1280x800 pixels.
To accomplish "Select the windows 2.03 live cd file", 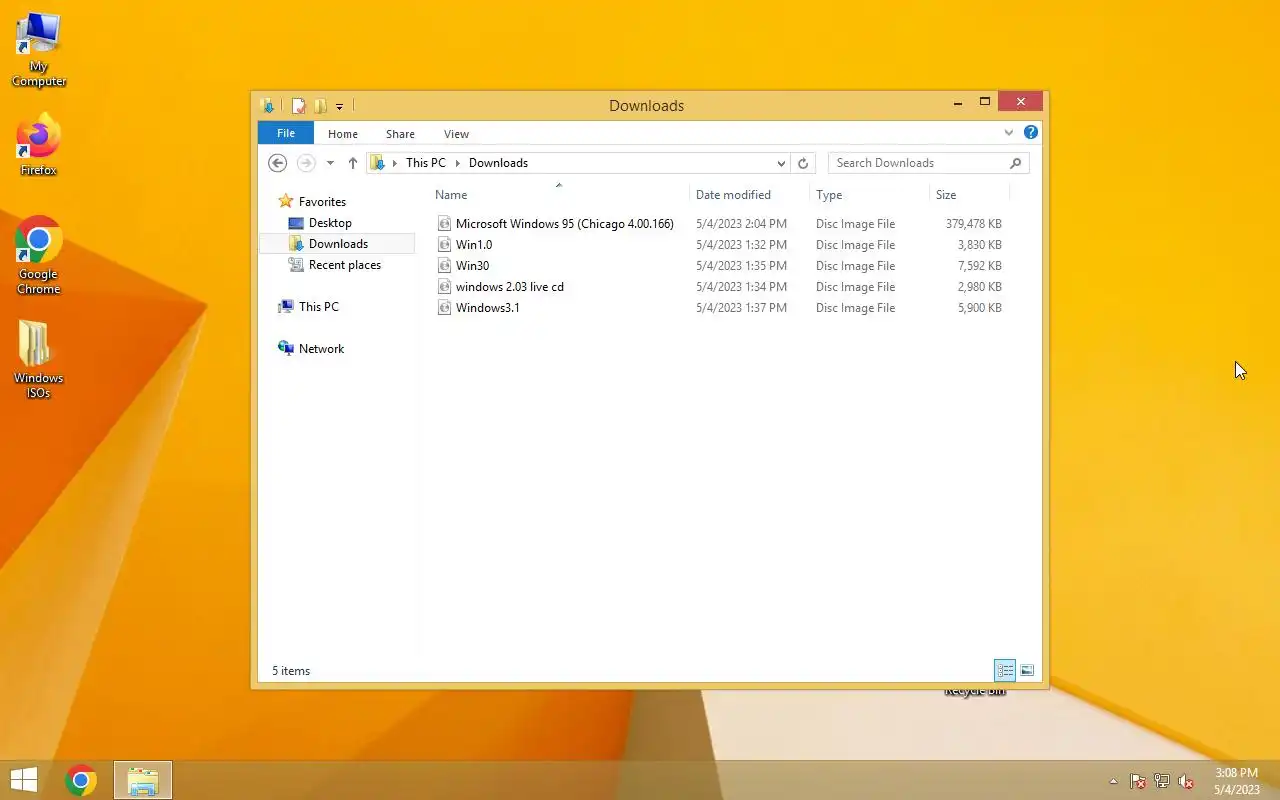I will click(509, 287).
